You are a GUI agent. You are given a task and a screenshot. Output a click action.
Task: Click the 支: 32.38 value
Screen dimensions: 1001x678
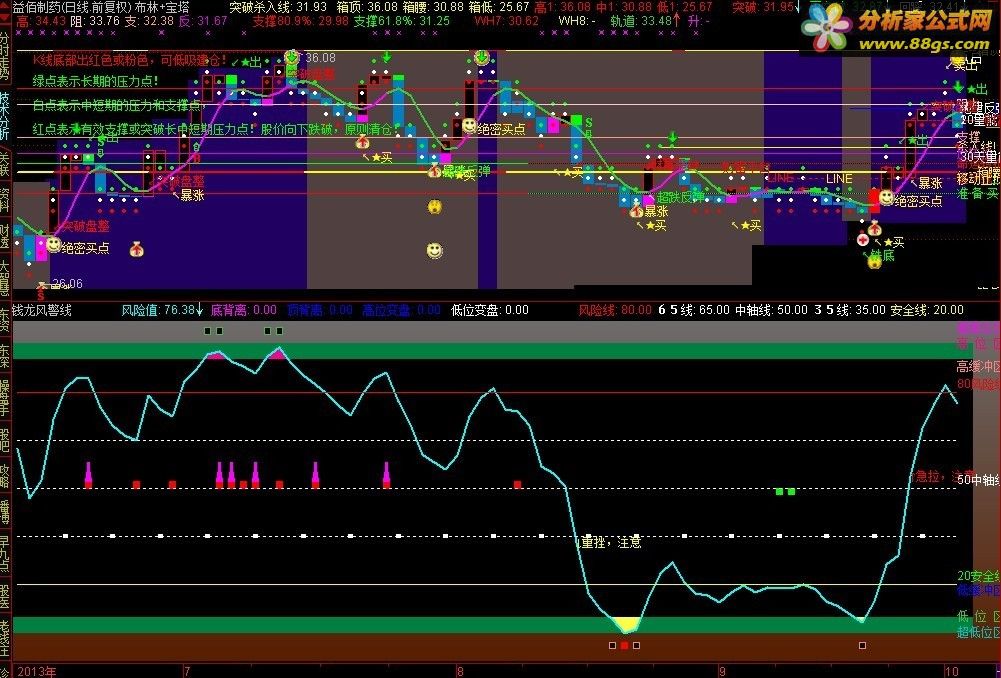[149, 21]
